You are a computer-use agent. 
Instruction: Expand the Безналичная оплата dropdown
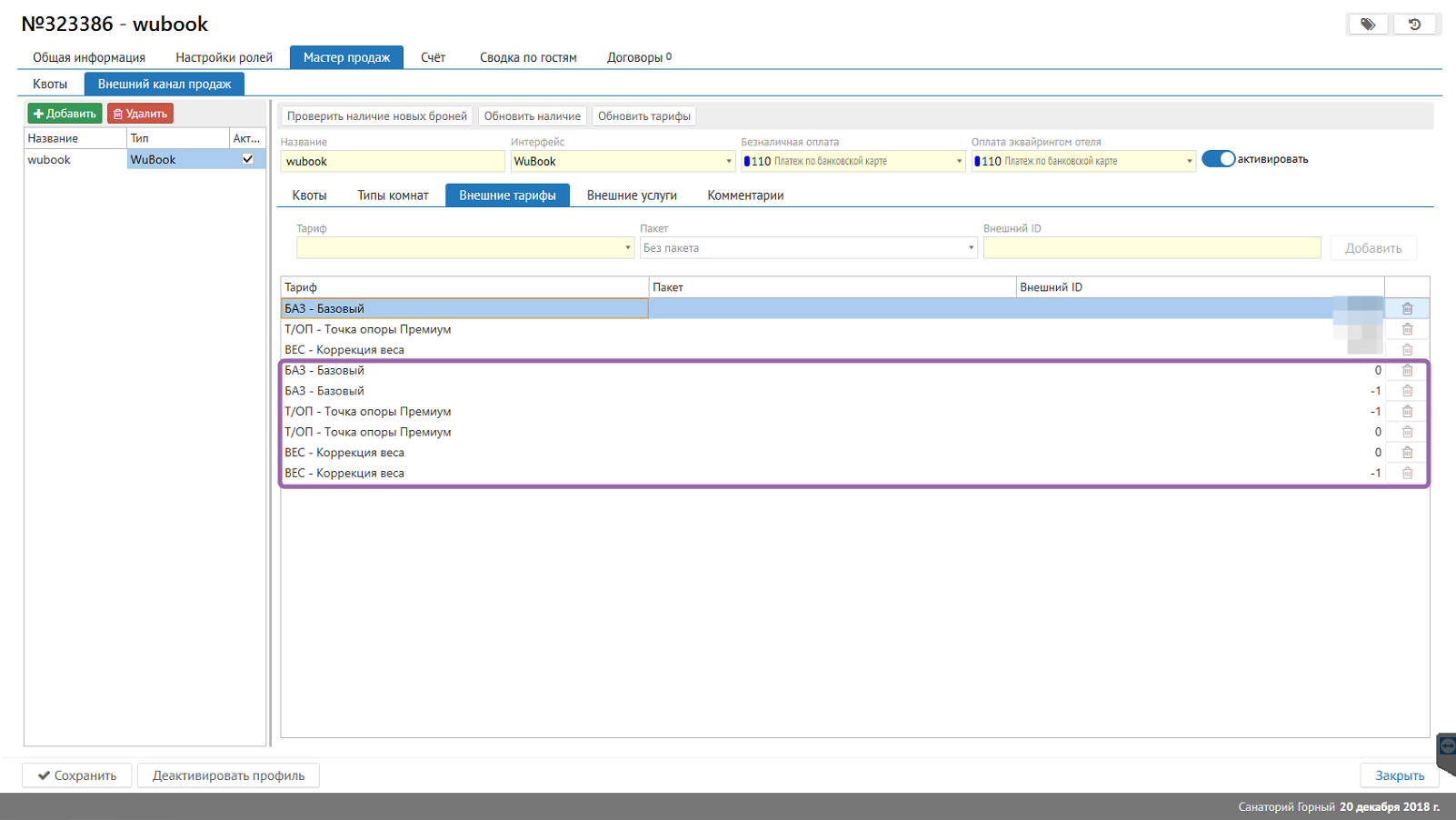959,162
